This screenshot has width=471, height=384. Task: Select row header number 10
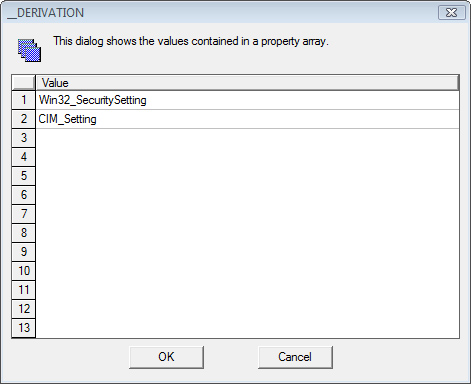24,271
